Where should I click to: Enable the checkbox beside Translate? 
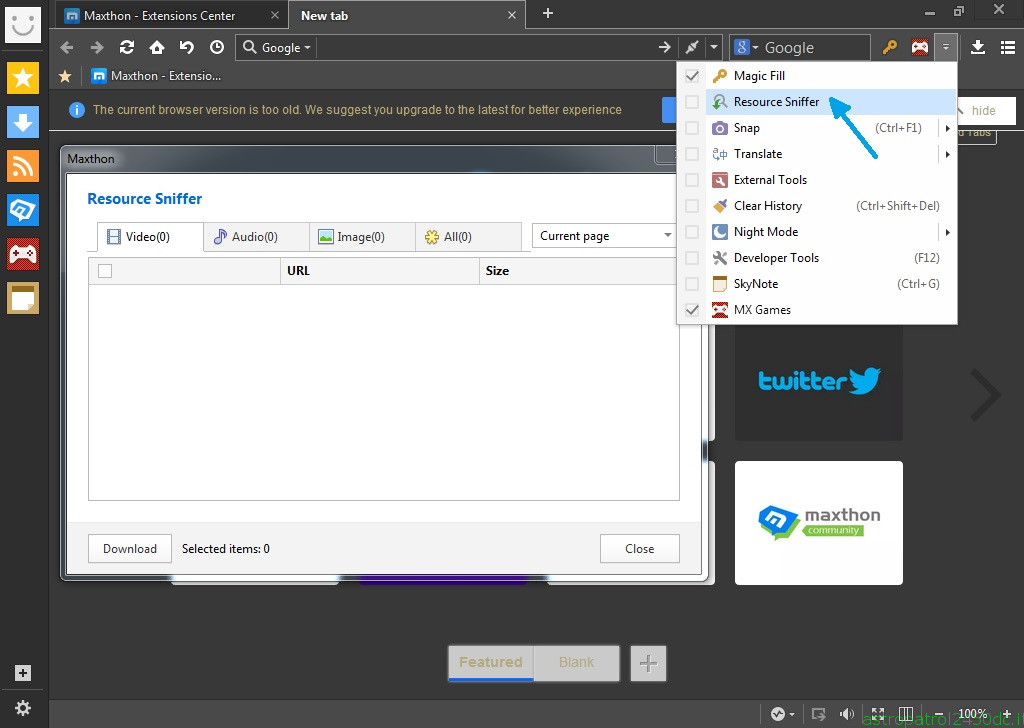pyautogui.click(x=692, y=154)
